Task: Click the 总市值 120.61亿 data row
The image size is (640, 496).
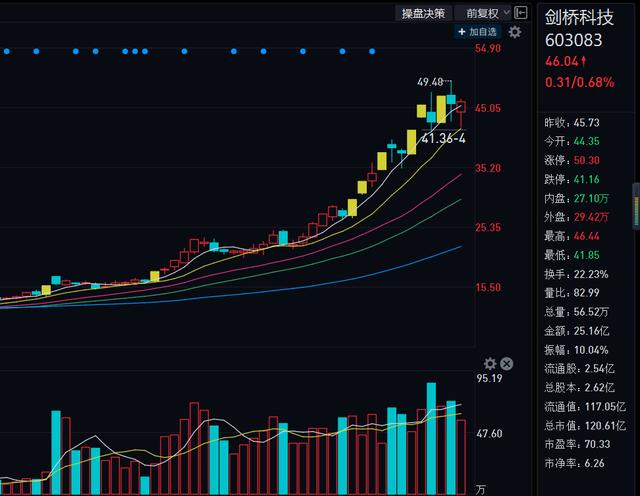Action: pos(585,425)
